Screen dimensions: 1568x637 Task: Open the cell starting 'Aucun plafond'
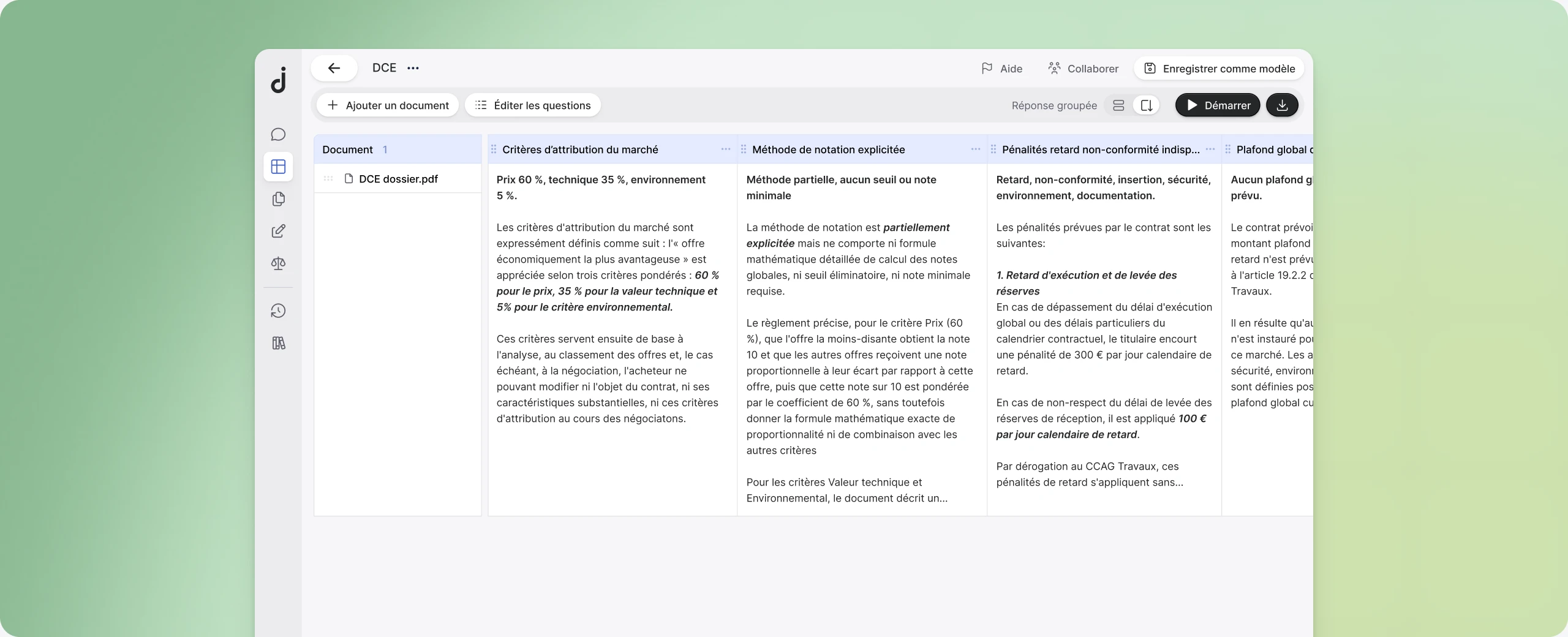coord(1268,340)
